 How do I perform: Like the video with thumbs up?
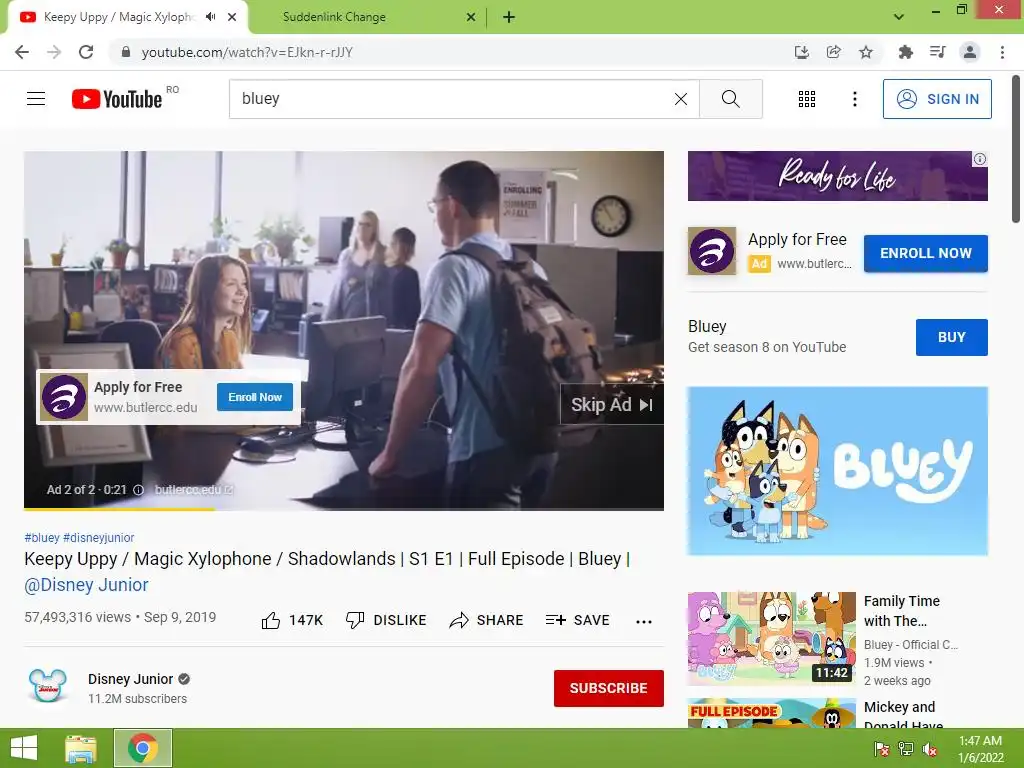[291, 620]
